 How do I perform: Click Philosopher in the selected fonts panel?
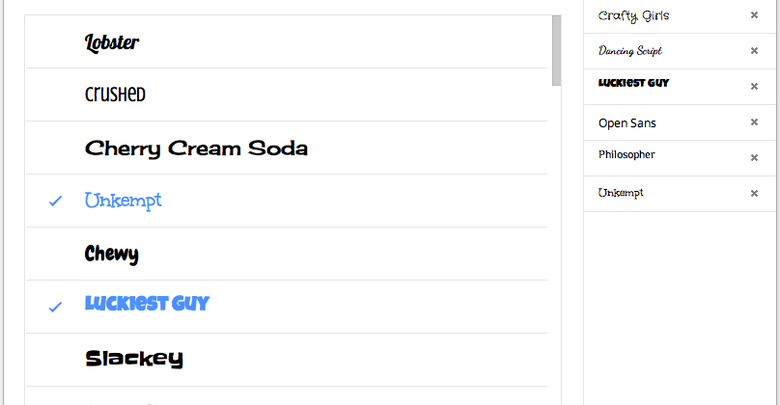pos(626,155)
